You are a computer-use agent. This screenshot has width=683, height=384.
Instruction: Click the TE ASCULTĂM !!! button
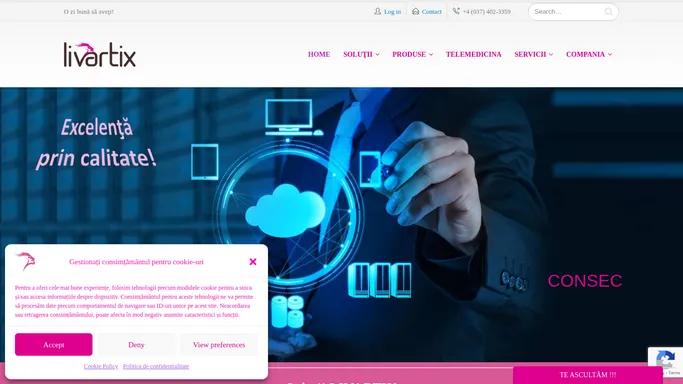(588, 375)
